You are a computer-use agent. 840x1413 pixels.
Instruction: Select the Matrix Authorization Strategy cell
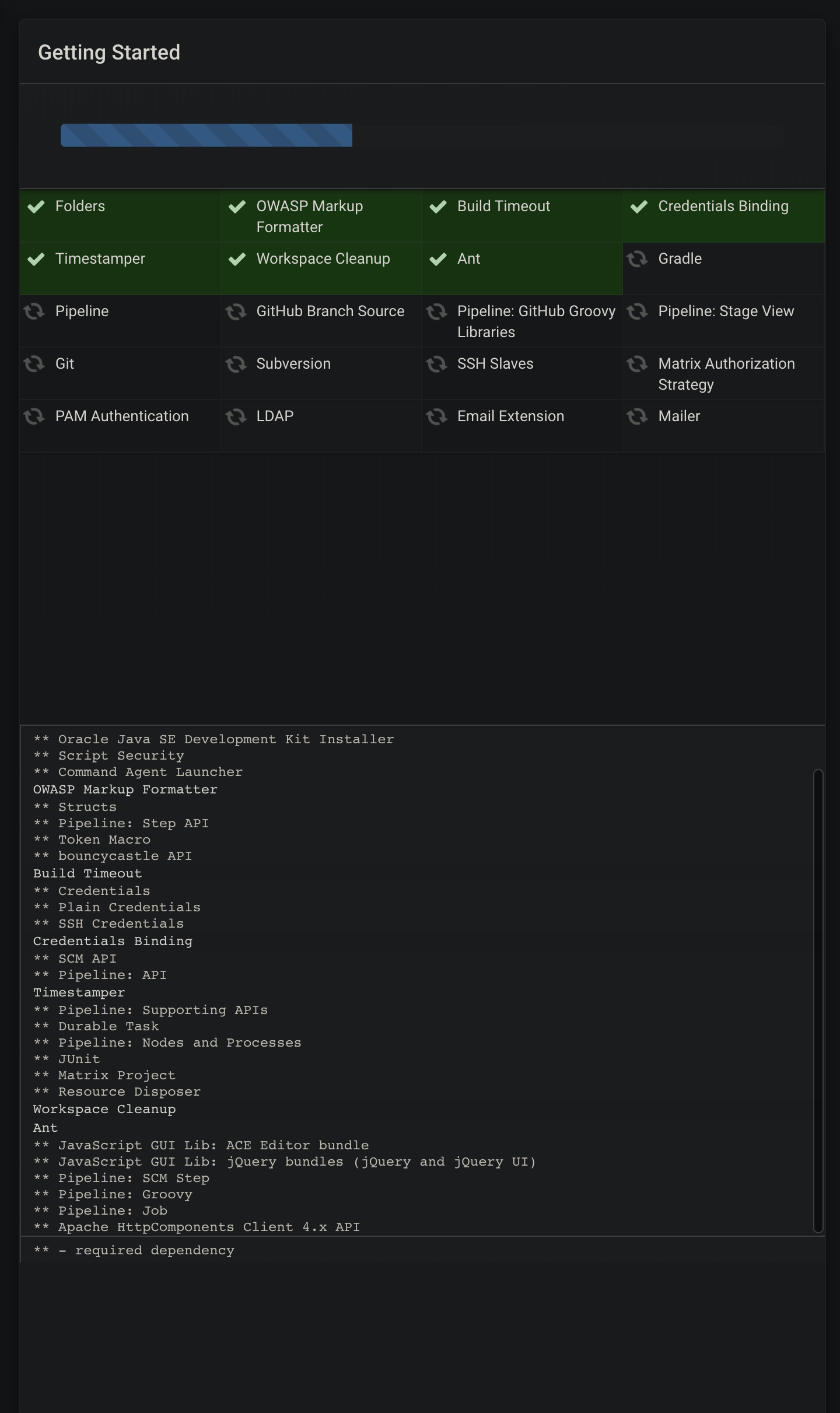click(x=723, y=373)
